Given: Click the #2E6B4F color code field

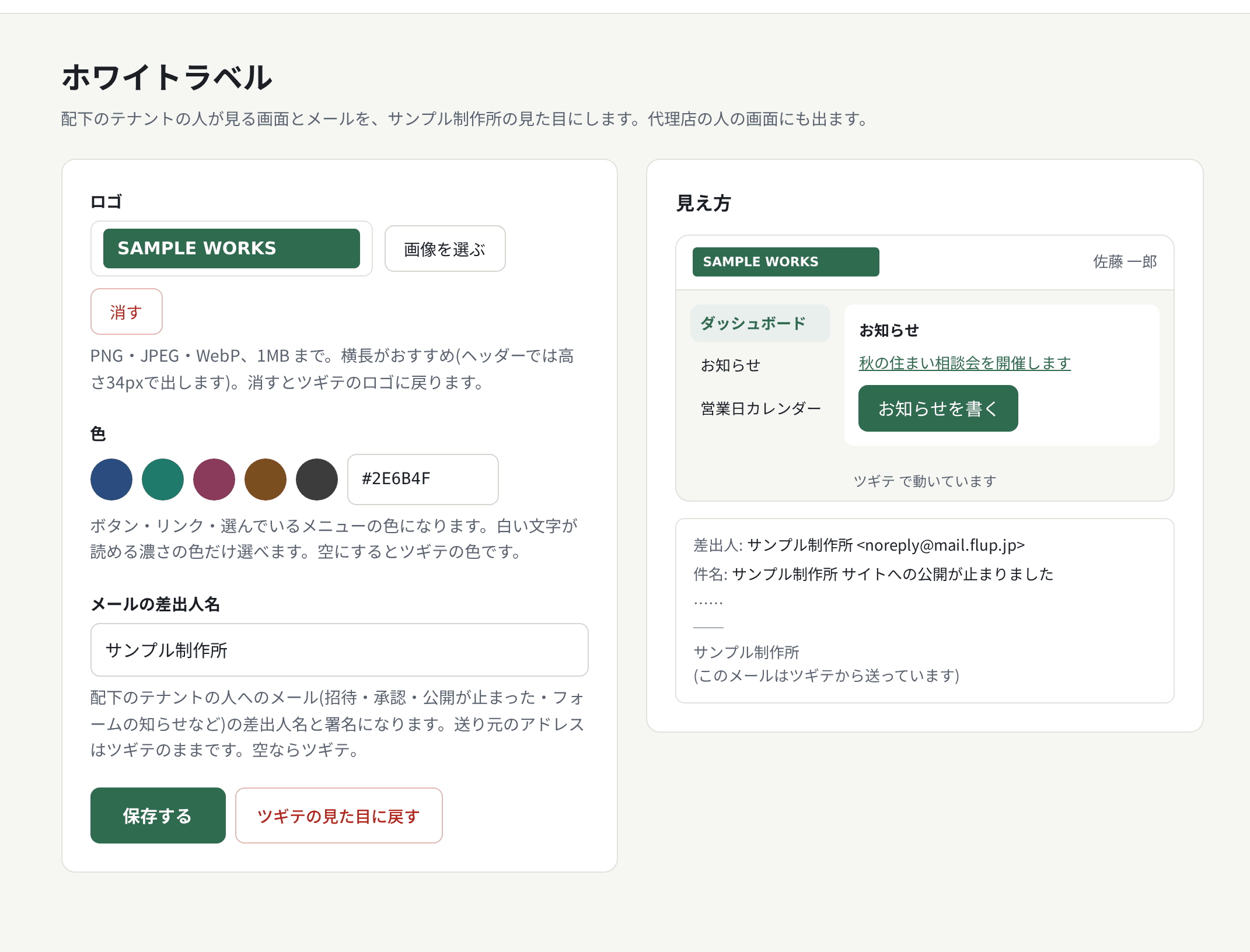Looking at the screenshot, I should (423, 480).
